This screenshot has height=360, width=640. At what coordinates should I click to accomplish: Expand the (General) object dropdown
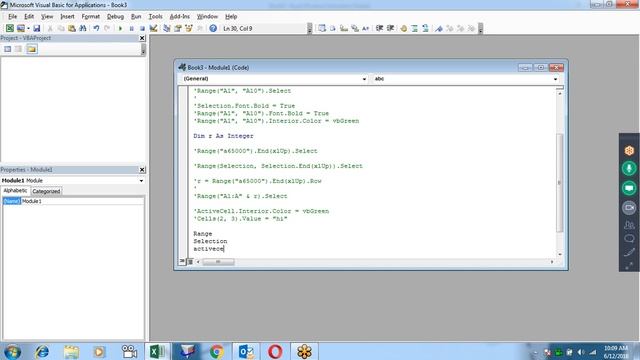pyautogui.click(x=364, y=79)
